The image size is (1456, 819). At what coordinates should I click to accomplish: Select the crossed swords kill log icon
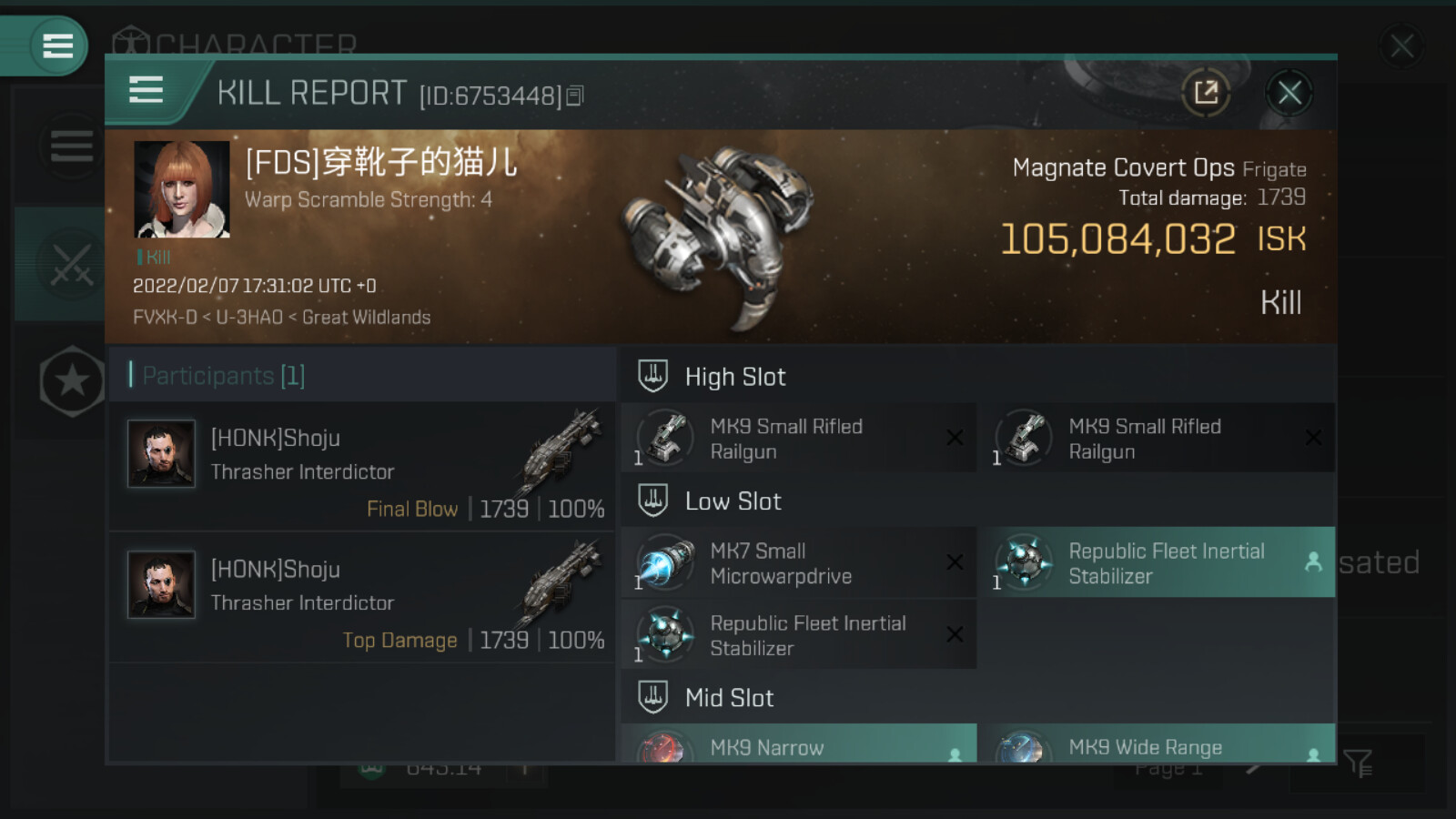point(70,264)
